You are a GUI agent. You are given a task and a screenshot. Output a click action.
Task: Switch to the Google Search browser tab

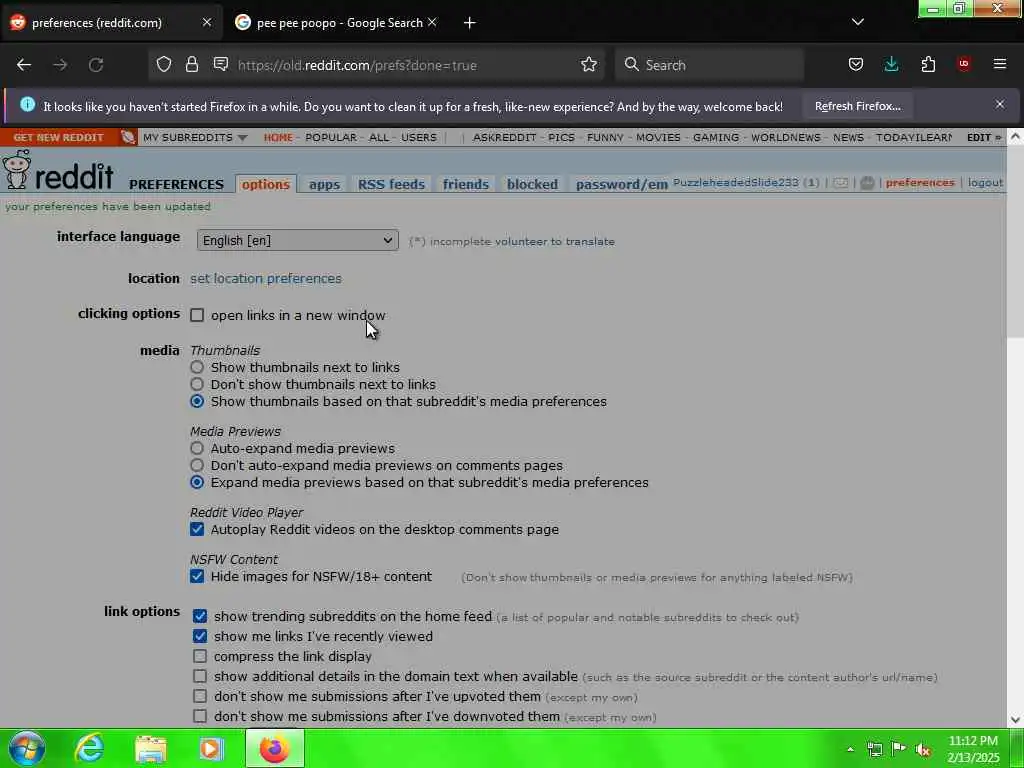[336, 23]
